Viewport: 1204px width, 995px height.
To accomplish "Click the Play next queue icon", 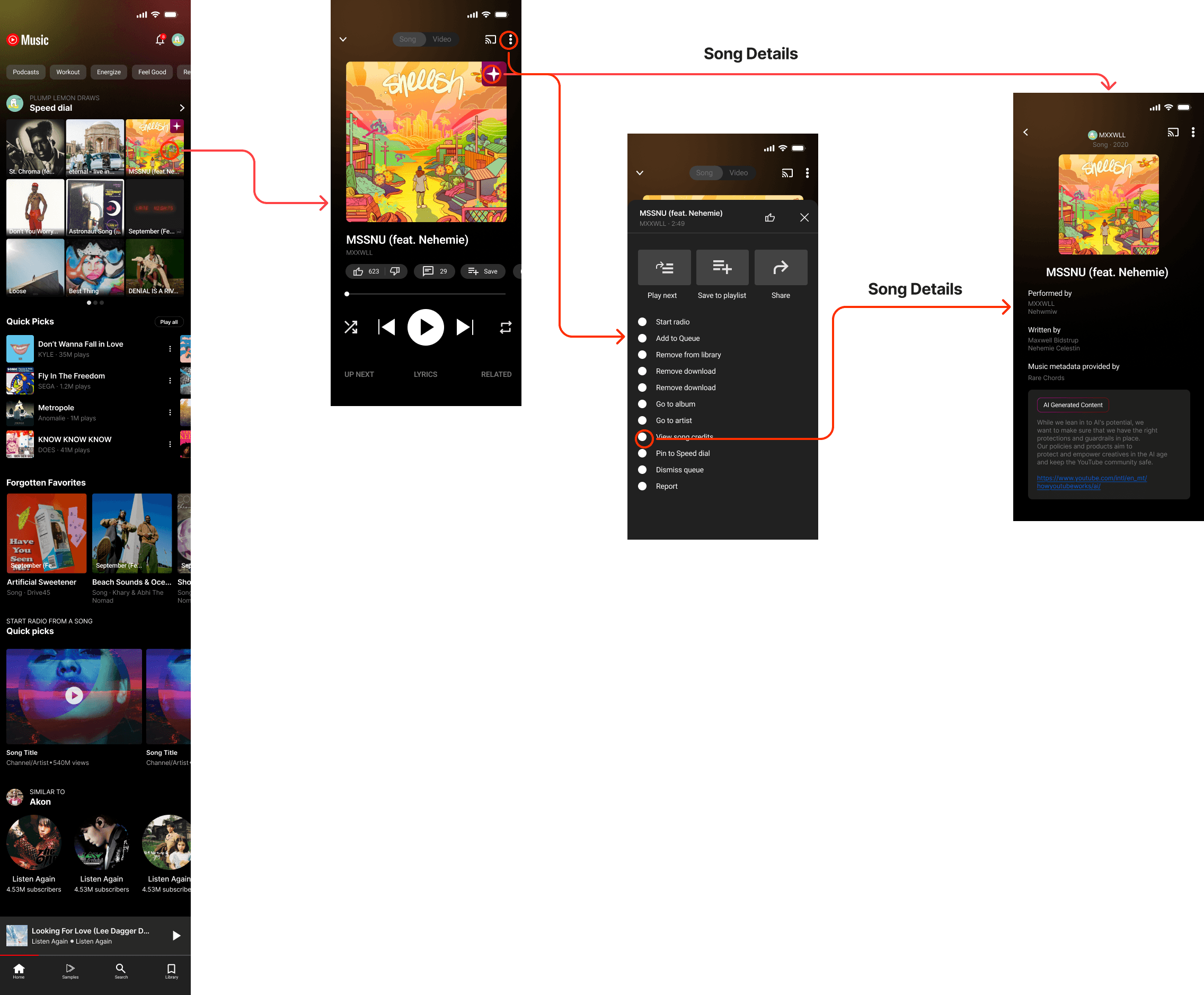I will pyautogui.click(x=663, y=267).
